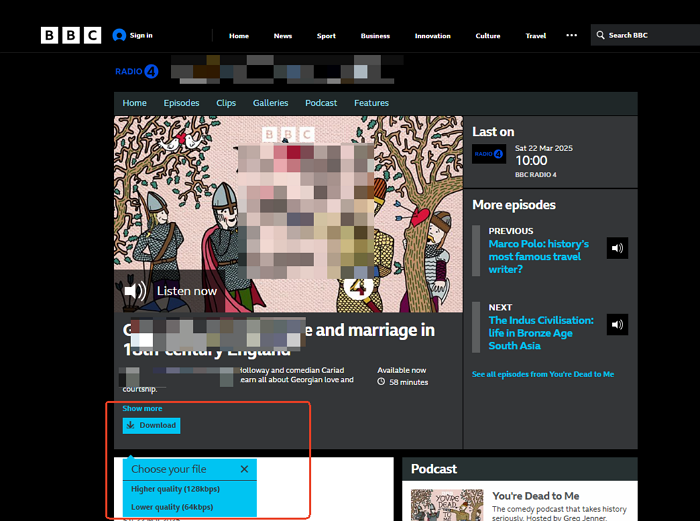Click the Sign in account icon

point(119,35)
